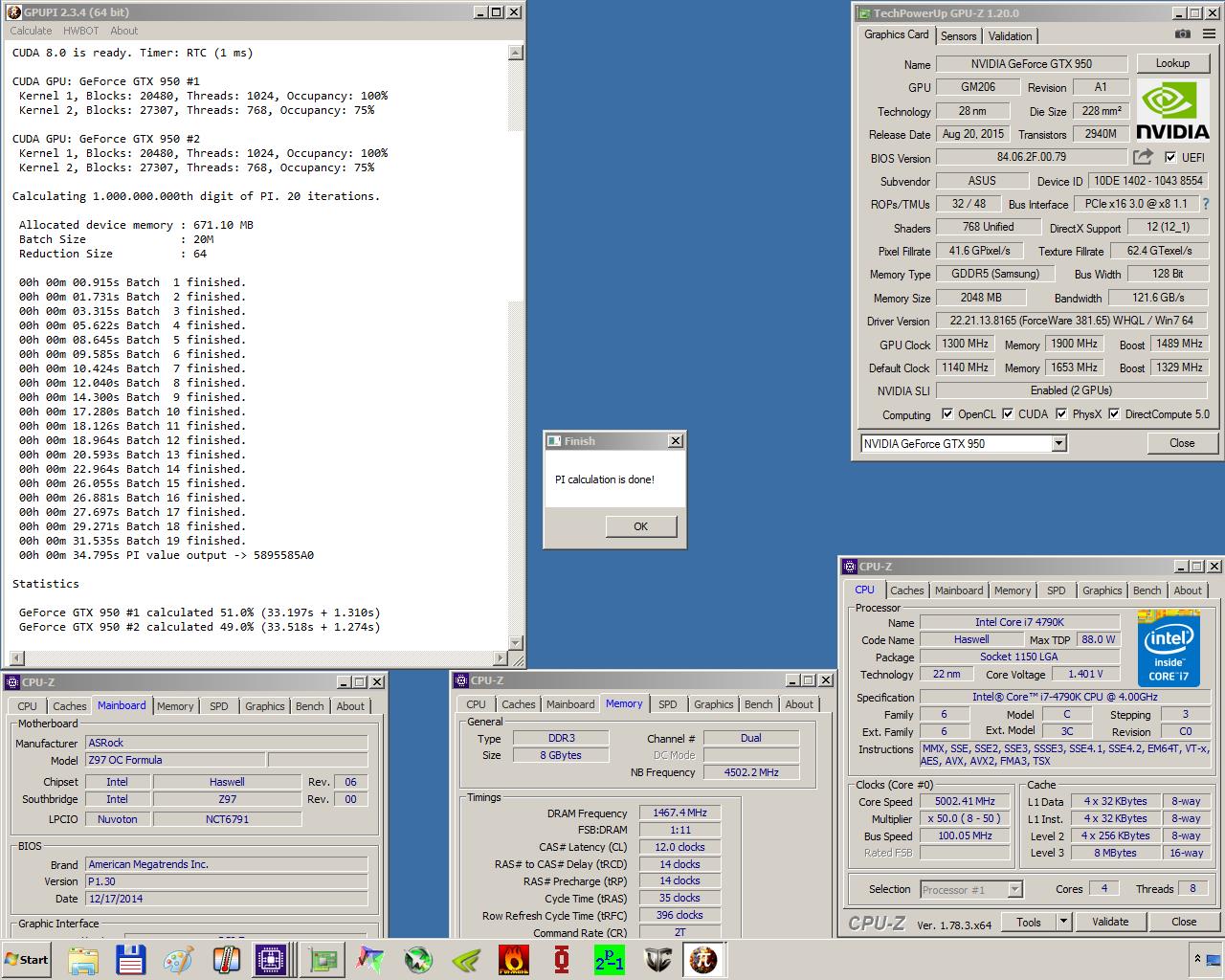Open the GPU selector dropdown in GPU-Z
Screen dimensions: 1225x980
(x=1058, y=443)
